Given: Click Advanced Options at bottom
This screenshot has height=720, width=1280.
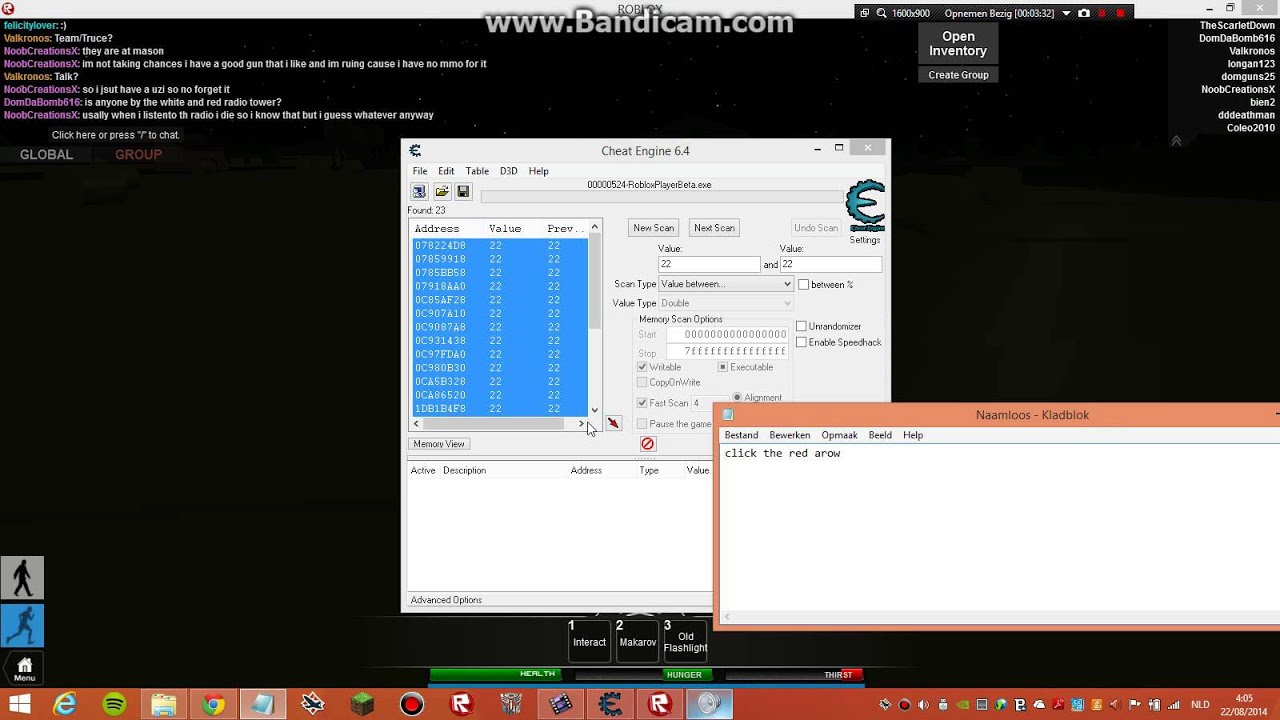Looking at the screenshot, I should [x=446, y=600].
